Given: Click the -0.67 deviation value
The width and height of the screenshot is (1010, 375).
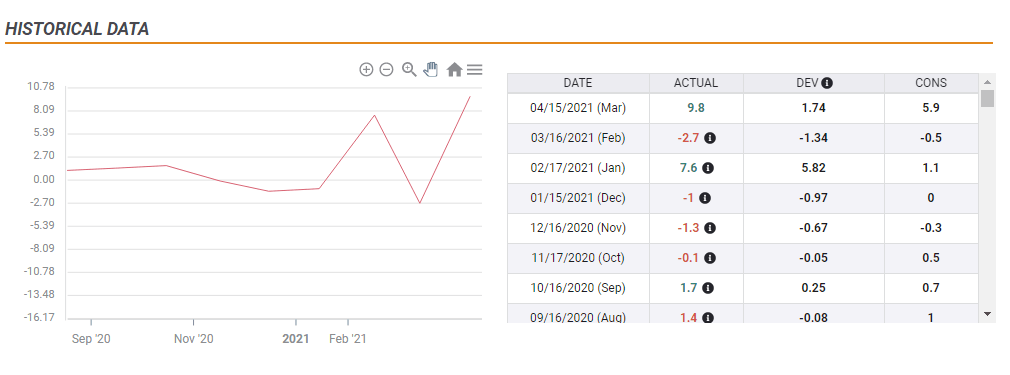Looking at the screenshot, I should pyautogui.click(x=814, y=228).
